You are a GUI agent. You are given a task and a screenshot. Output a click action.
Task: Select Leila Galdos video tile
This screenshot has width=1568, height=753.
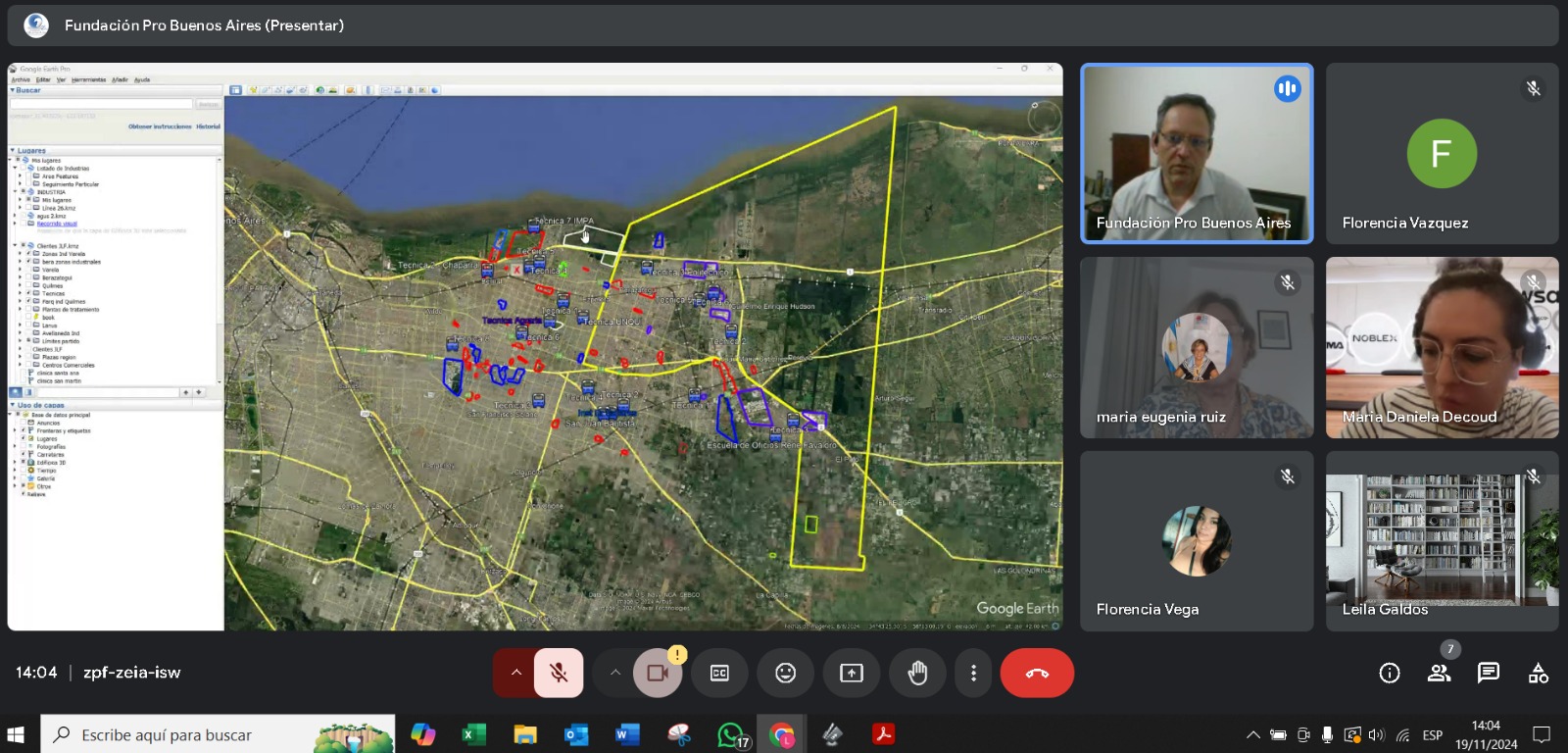pyautogui.click(x=1442, y=540)
